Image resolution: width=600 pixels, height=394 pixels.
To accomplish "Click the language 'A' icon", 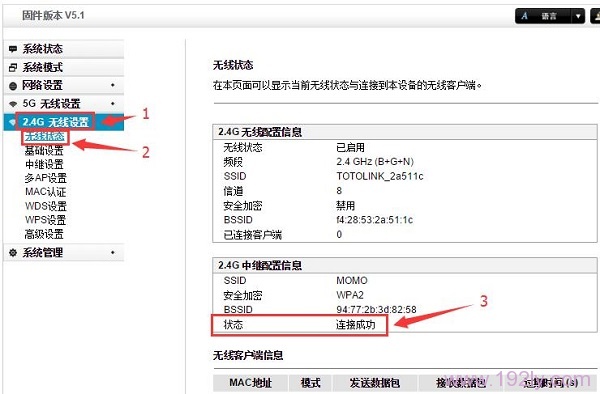I will (524, 16).
